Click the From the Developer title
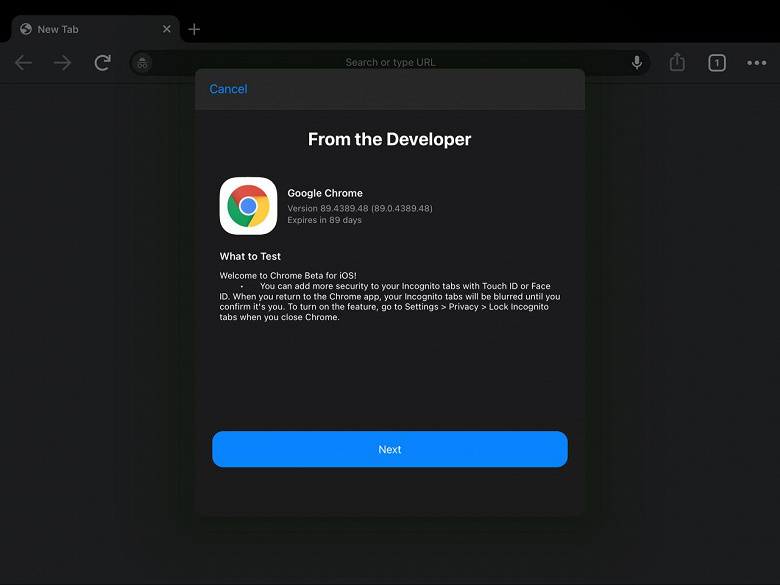 [390, 139]
